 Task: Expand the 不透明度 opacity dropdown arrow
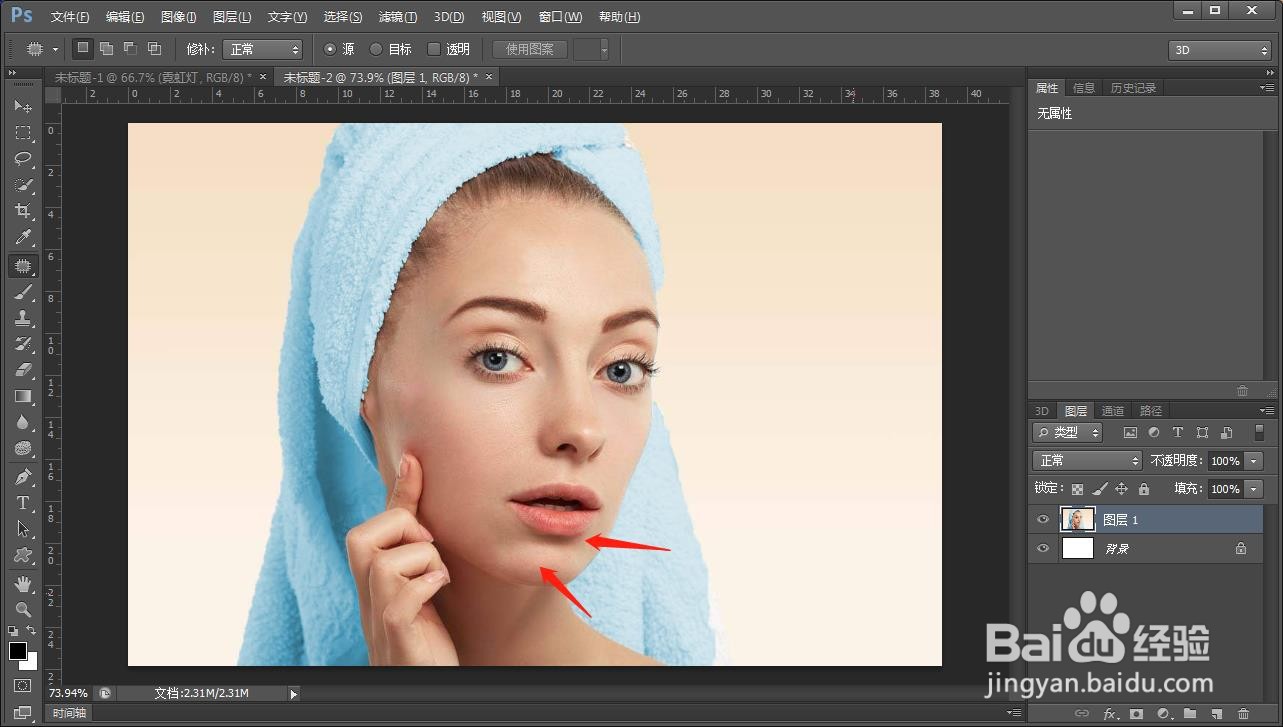point(1254,461)
